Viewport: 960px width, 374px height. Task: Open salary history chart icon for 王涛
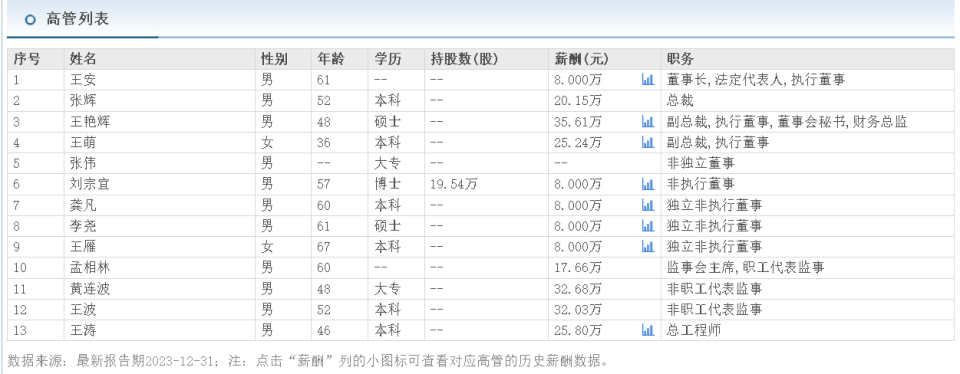pos(647,330)
